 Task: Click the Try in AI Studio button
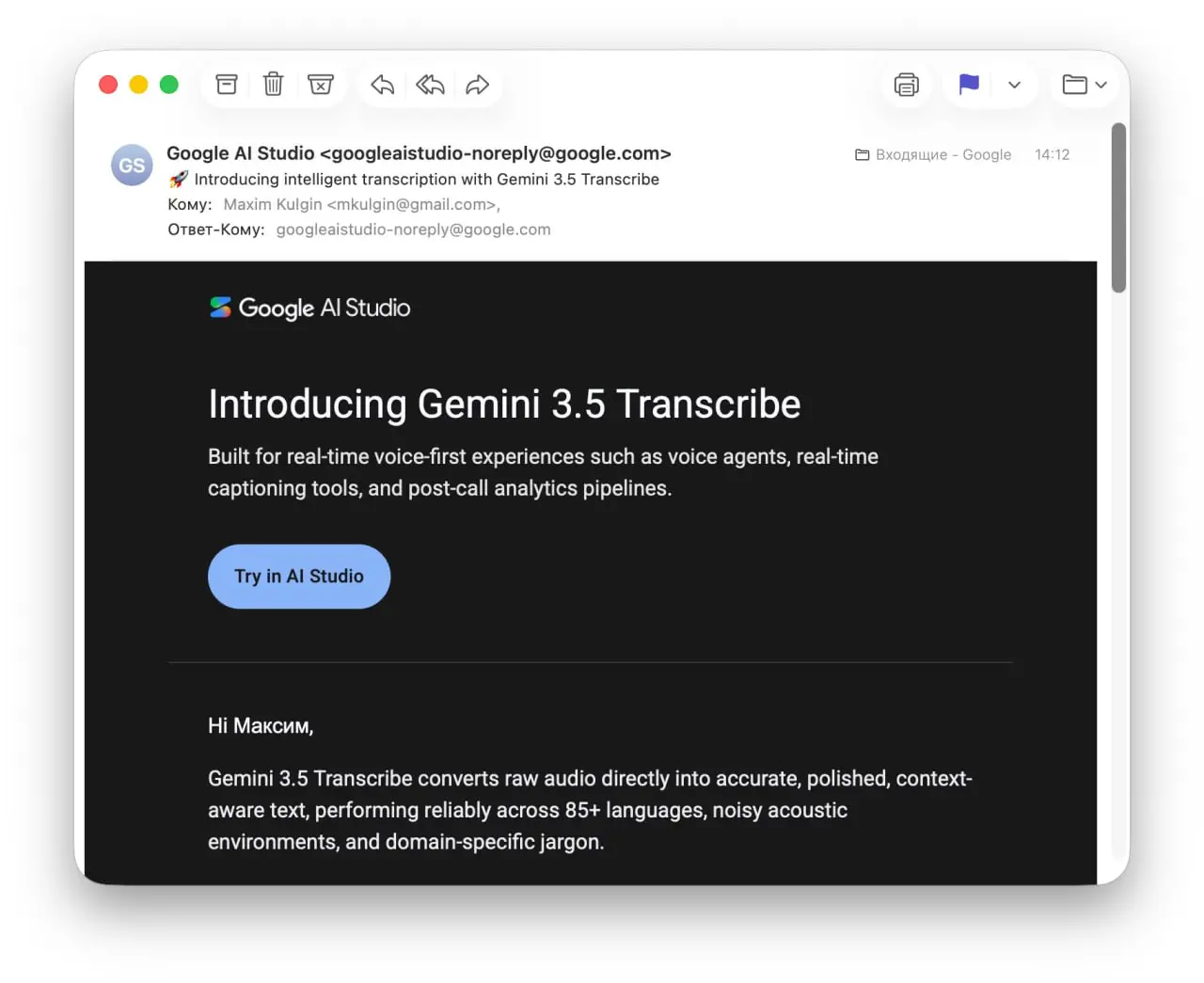click(x=299, y=577)
